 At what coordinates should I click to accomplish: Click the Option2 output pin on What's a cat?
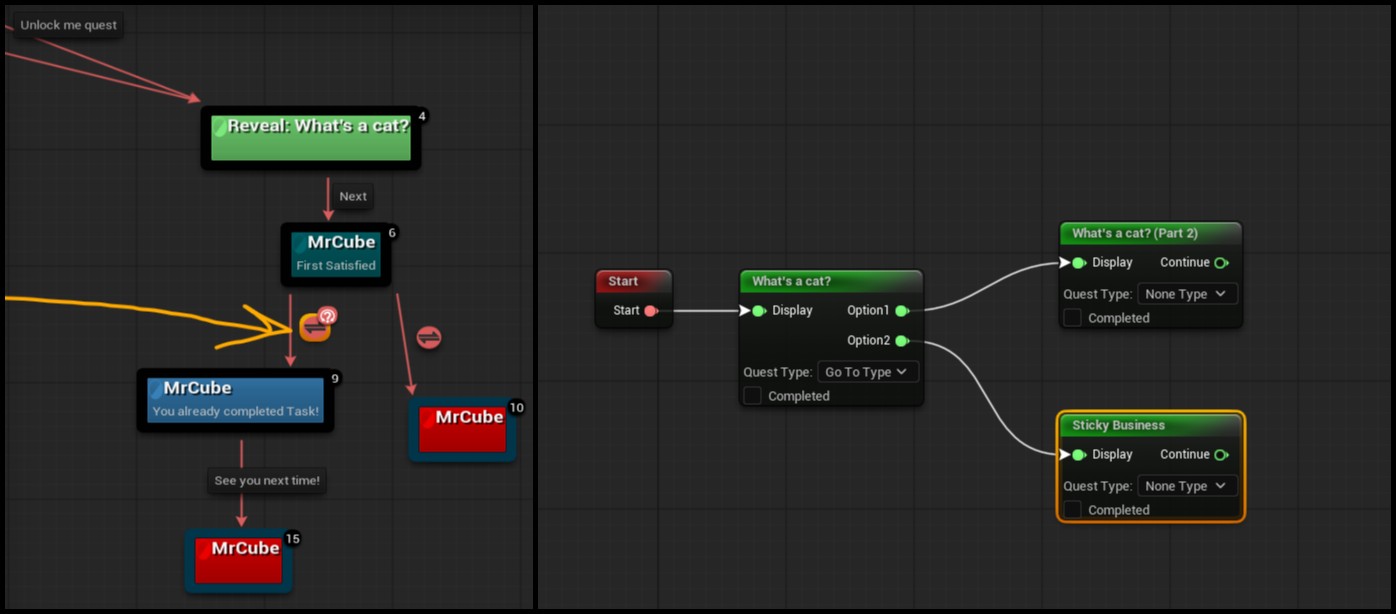903,340
